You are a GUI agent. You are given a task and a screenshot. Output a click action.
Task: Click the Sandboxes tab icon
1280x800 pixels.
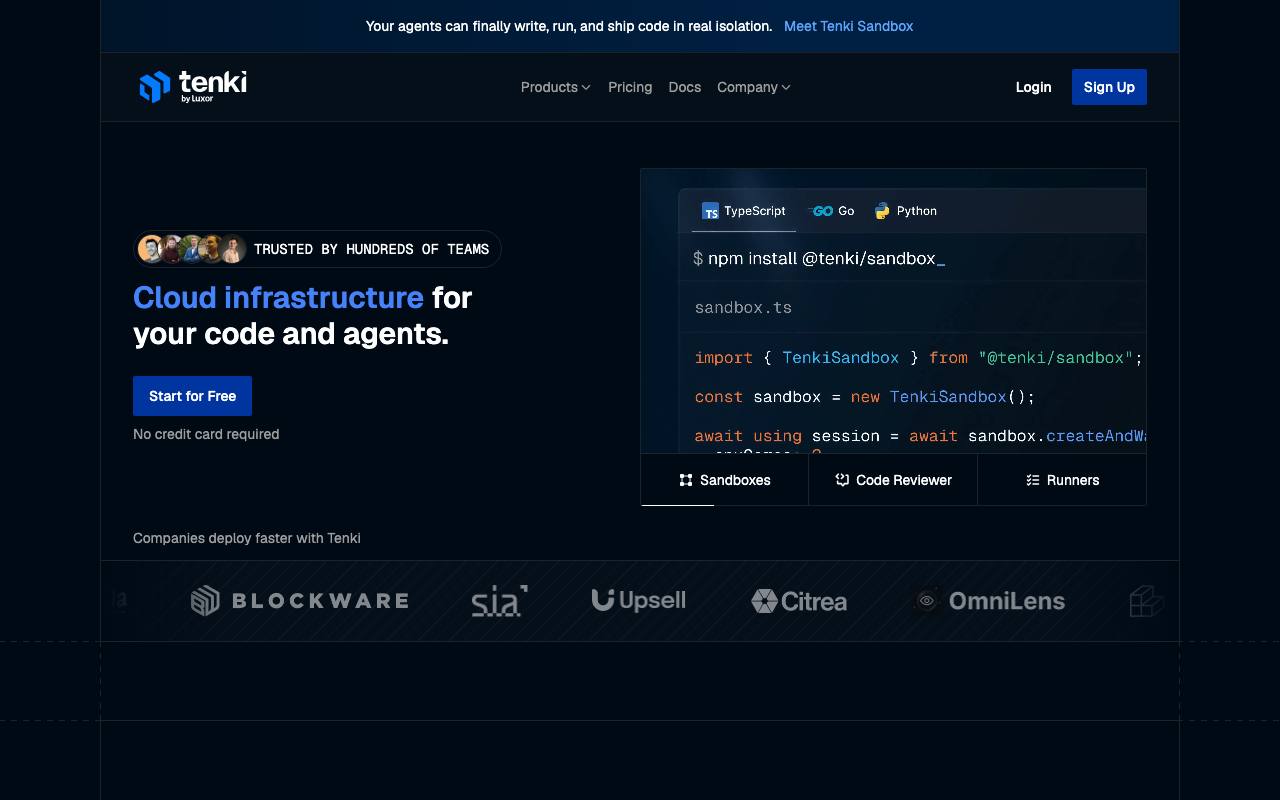[x=686, y=480]
